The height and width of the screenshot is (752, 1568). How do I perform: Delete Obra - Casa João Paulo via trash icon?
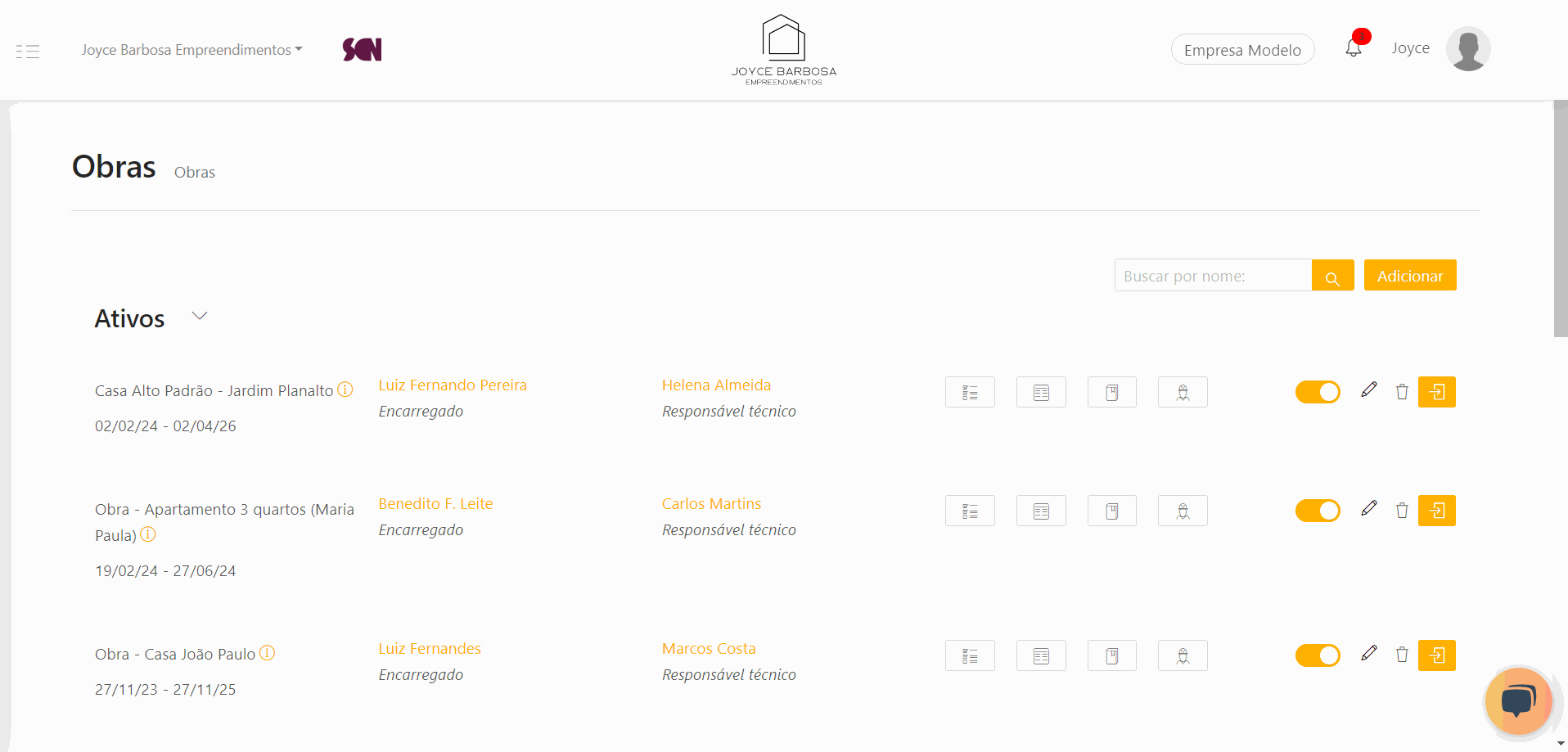tap(1402, 655)
